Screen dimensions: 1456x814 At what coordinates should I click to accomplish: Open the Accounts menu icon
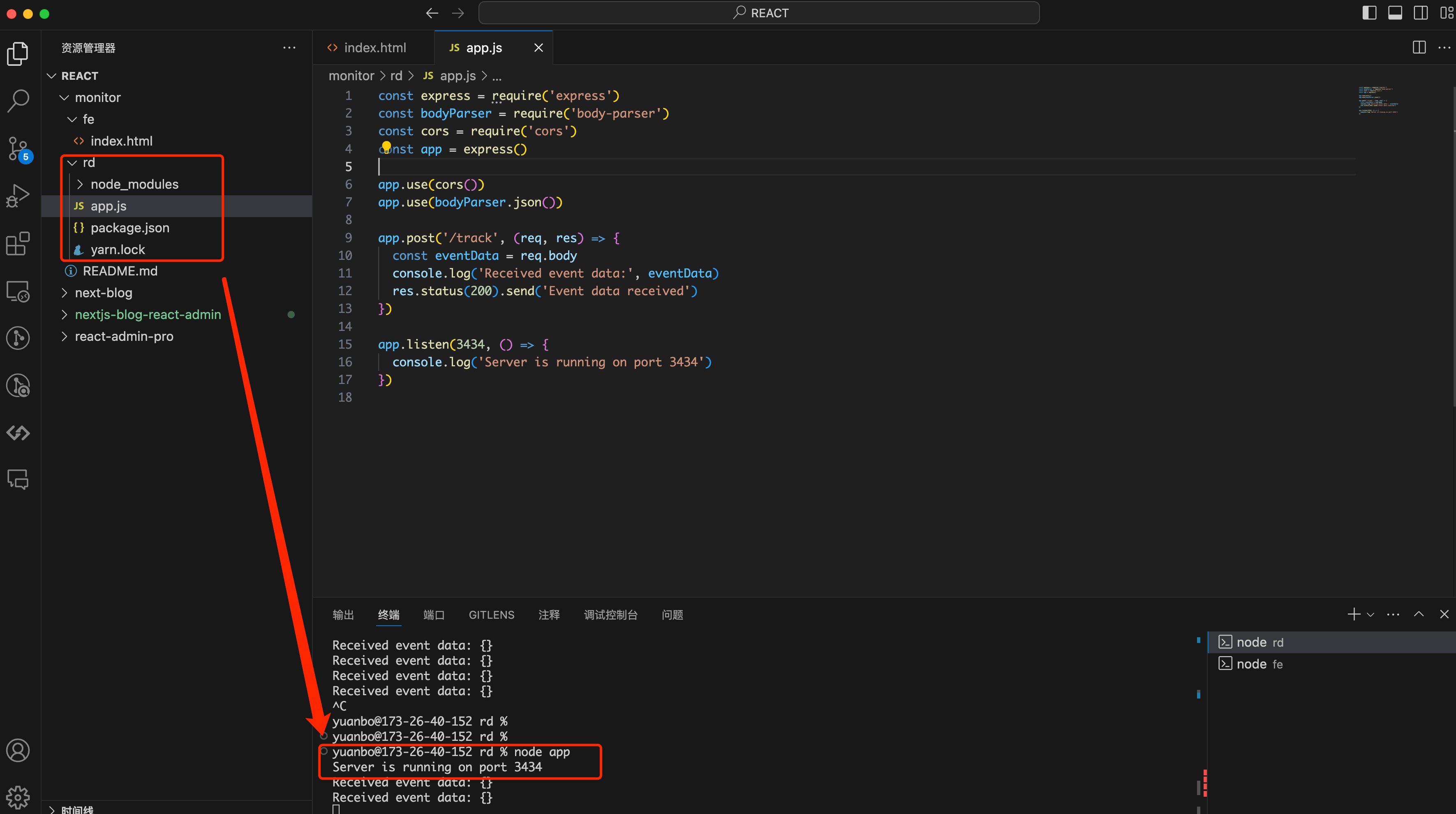tap(18, 751)
